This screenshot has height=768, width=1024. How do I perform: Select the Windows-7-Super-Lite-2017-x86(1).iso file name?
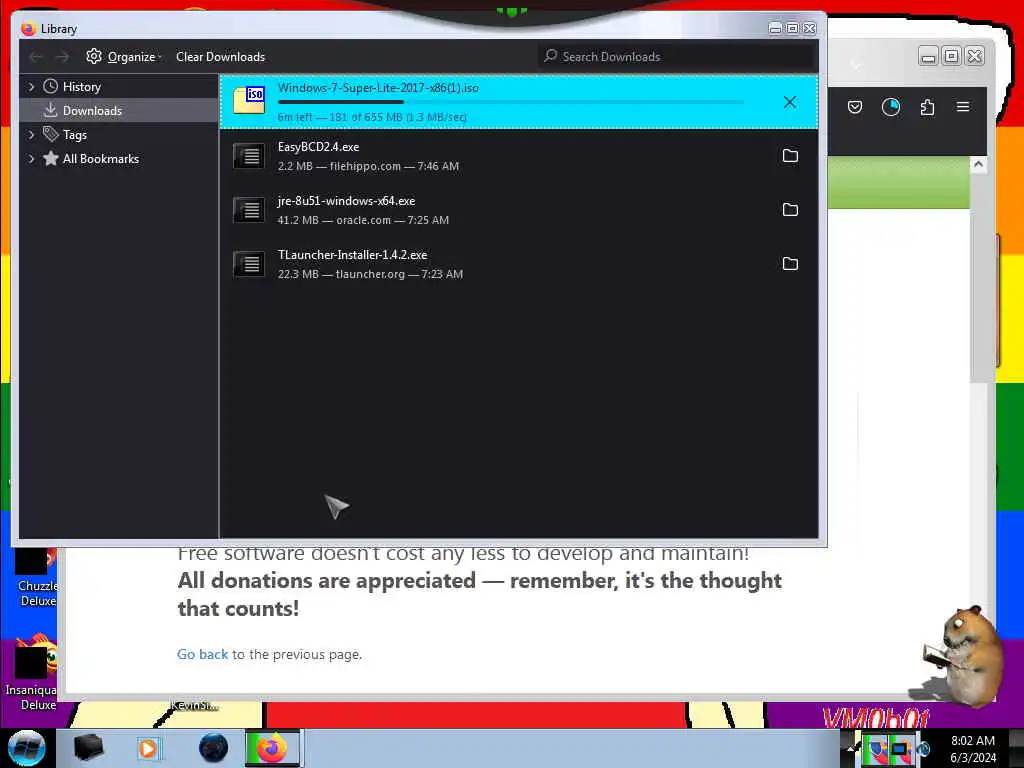[x=378, y=88]
